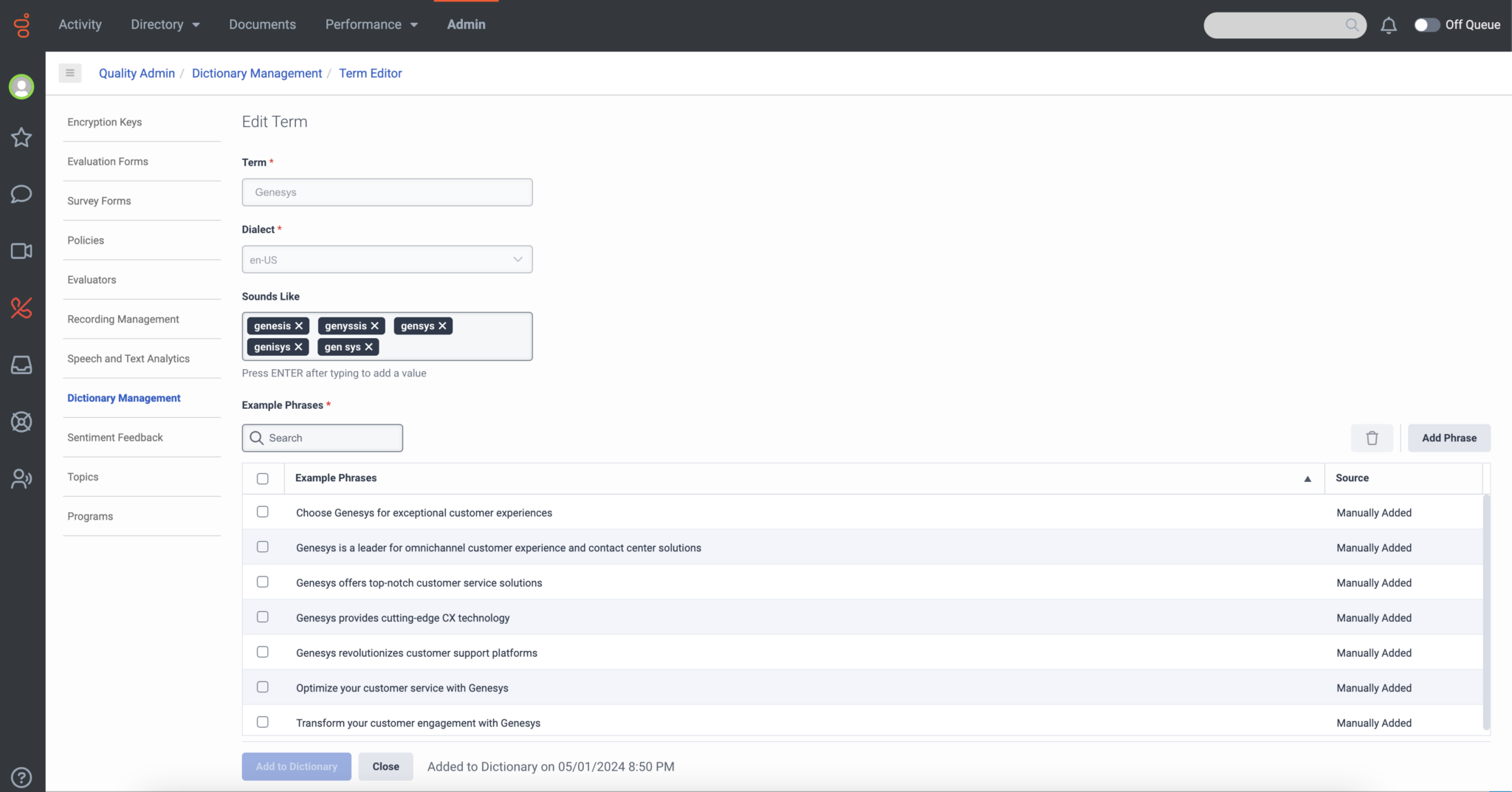Viewport: 1512px width, 792px height.
Task: Open the chat bubble icon in sidebar
Action: [x=21, y=194]
